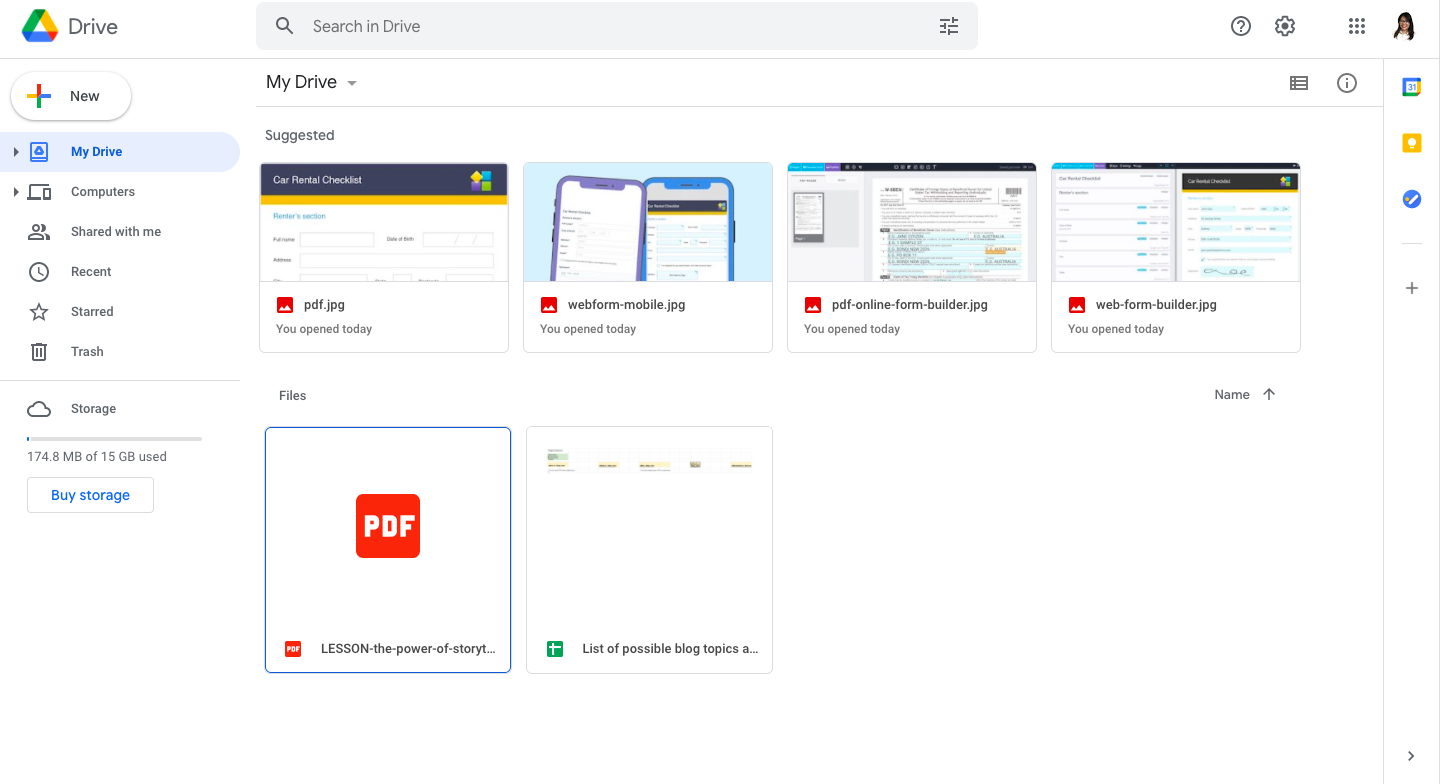Open Google Keep side panel
This screenshot has height=784, width=1440.
coord(1411,143)
